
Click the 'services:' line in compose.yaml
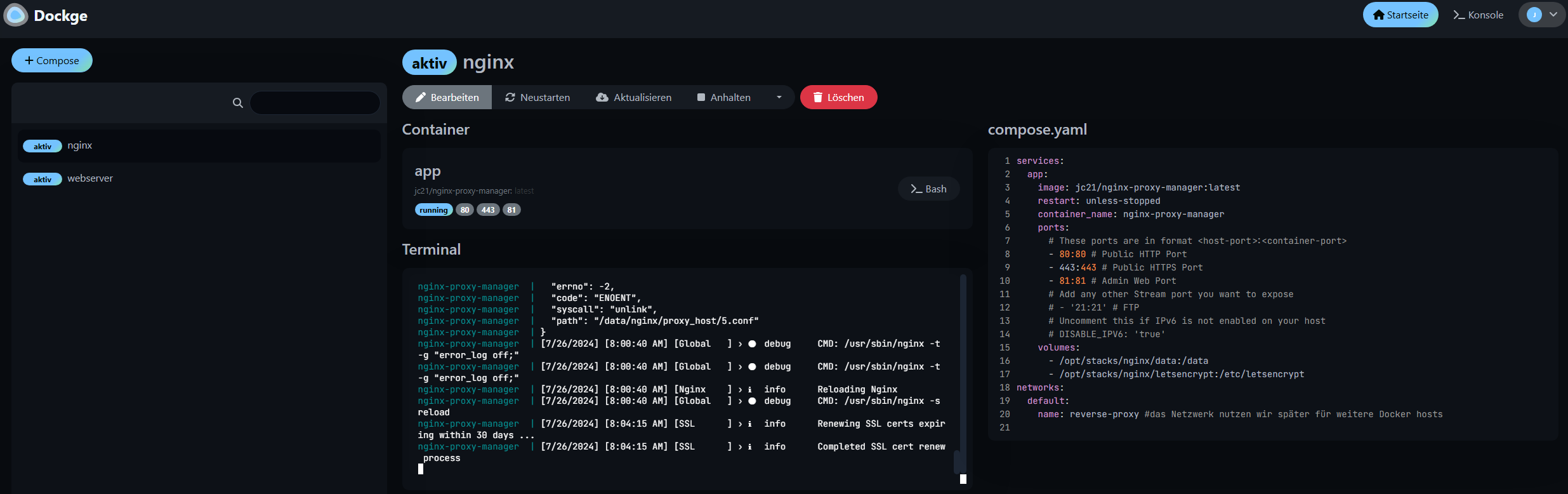point(1041,161)
